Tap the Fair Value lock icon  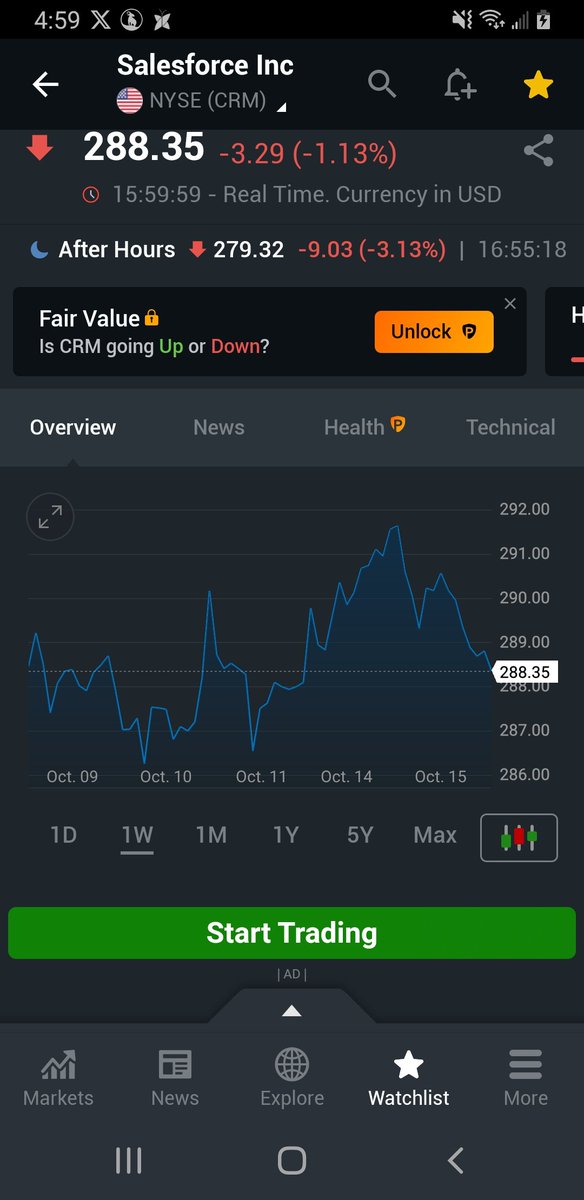pos(152,318)
